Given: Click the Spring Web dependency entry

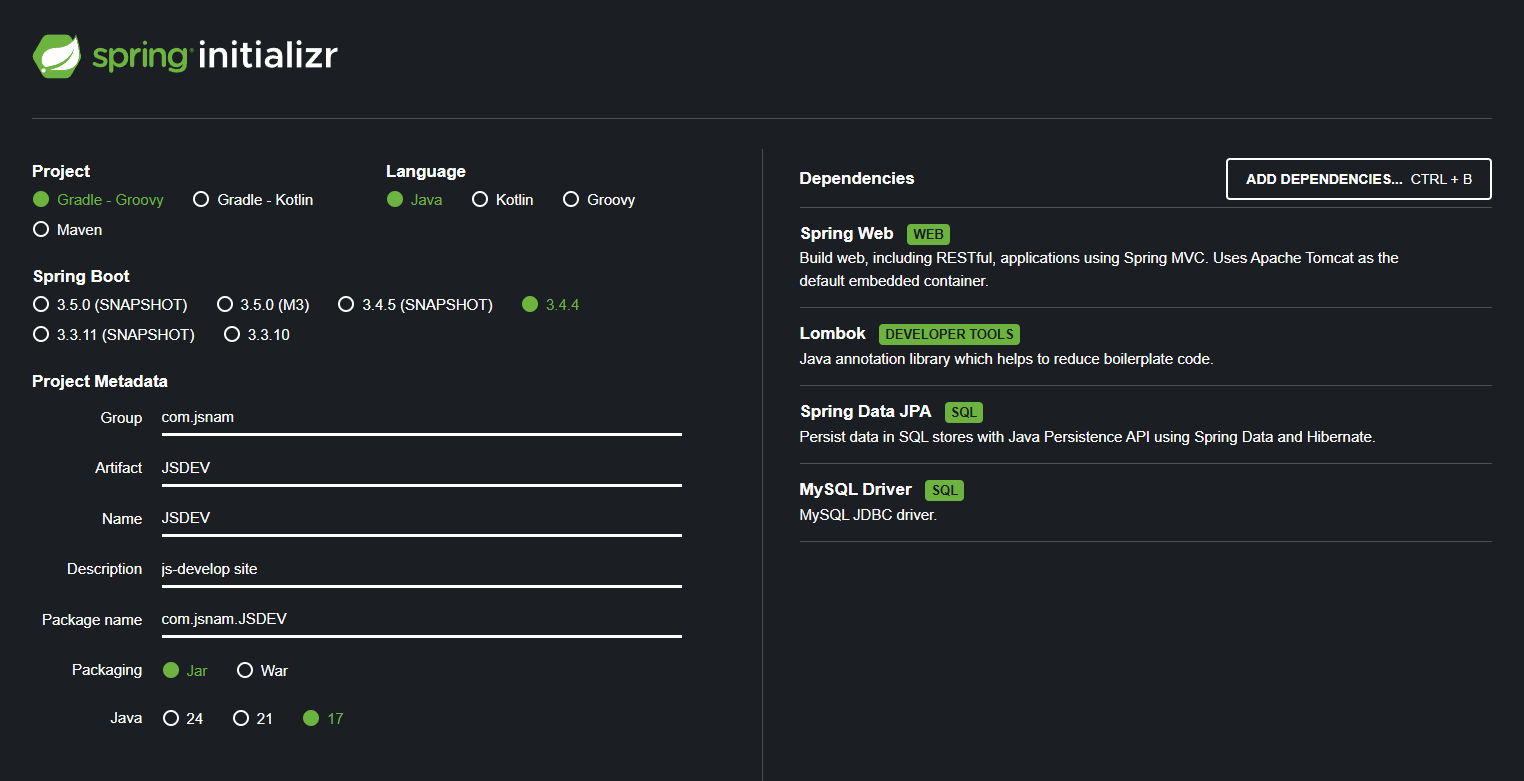Looking at the screenshot, I should (1146, 258).
